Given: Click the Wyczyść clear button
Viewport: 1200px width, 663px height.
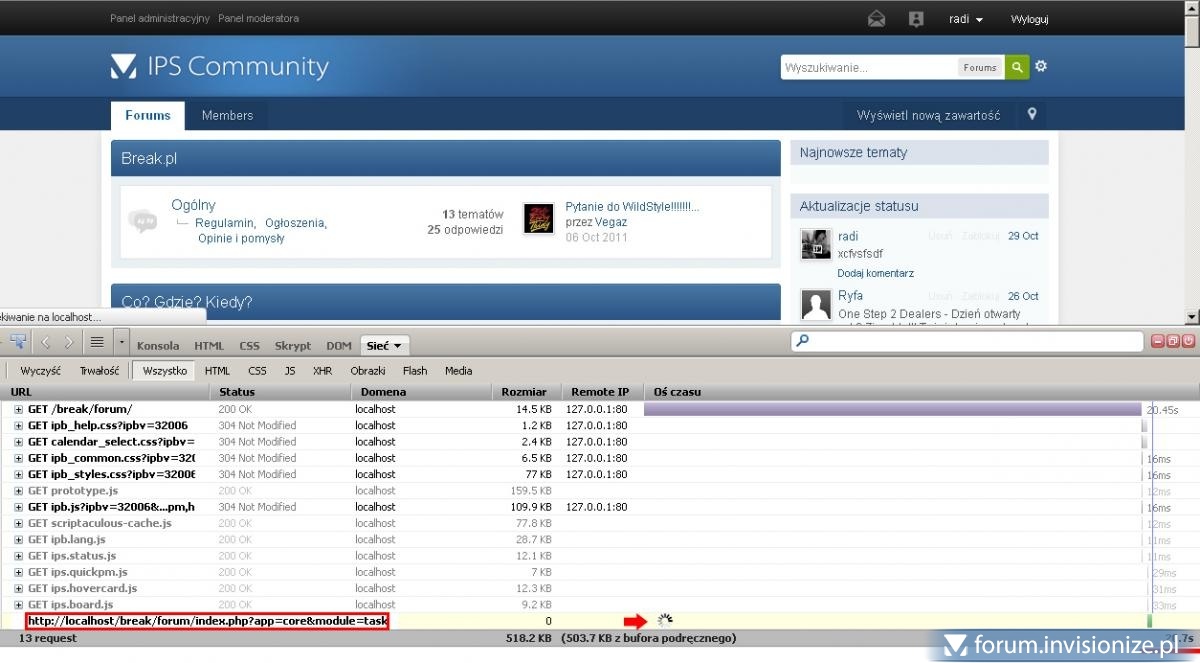Looking at the screenshot, I should [41, 371].
